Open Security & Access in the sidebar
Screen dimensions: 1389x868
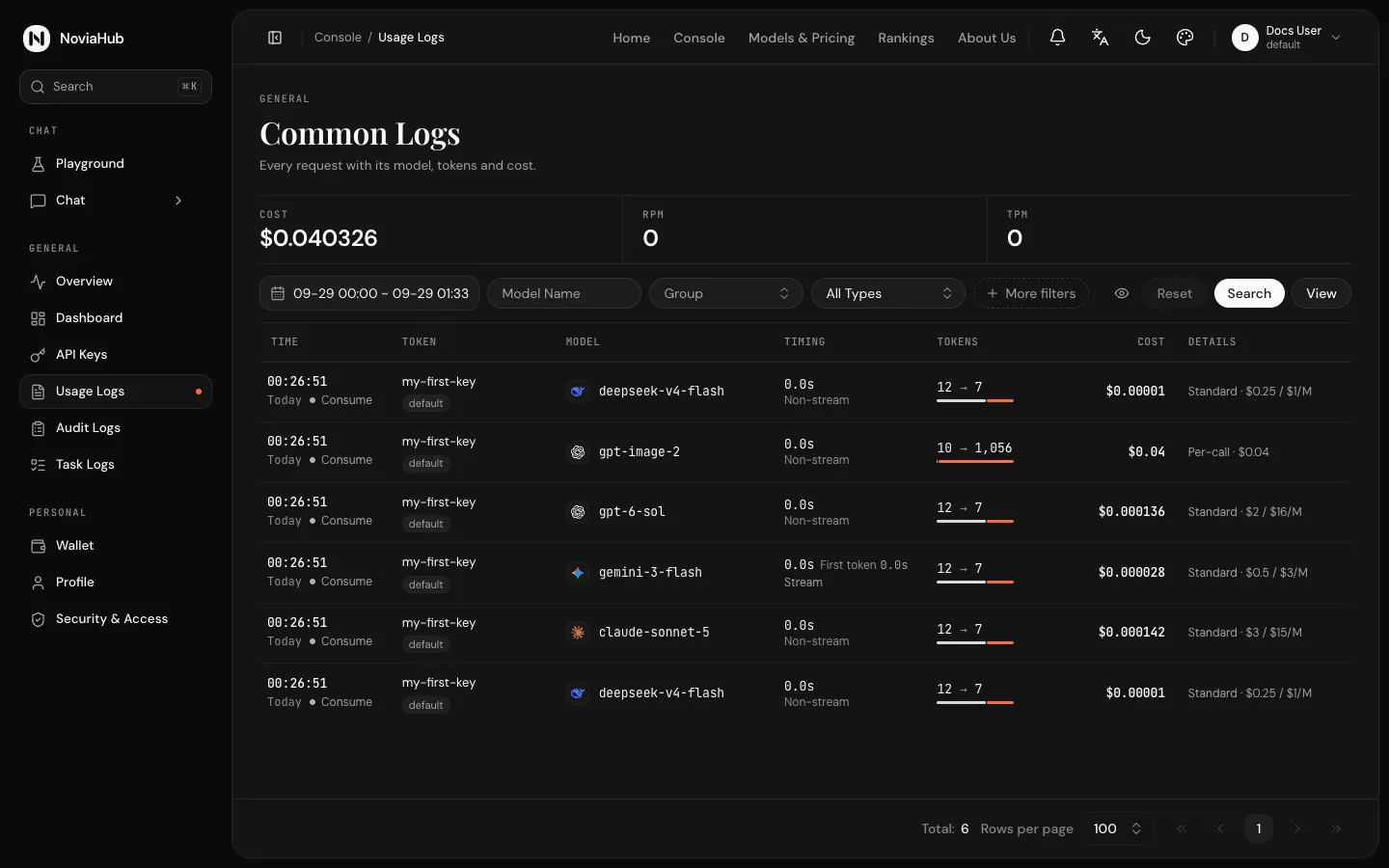116,619
